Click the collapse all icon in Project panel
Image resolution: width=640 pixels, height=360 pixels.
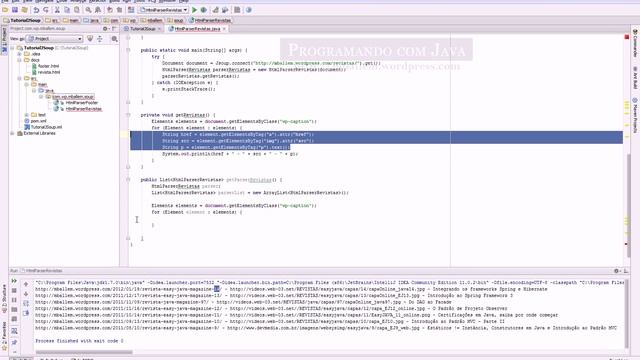100,39
